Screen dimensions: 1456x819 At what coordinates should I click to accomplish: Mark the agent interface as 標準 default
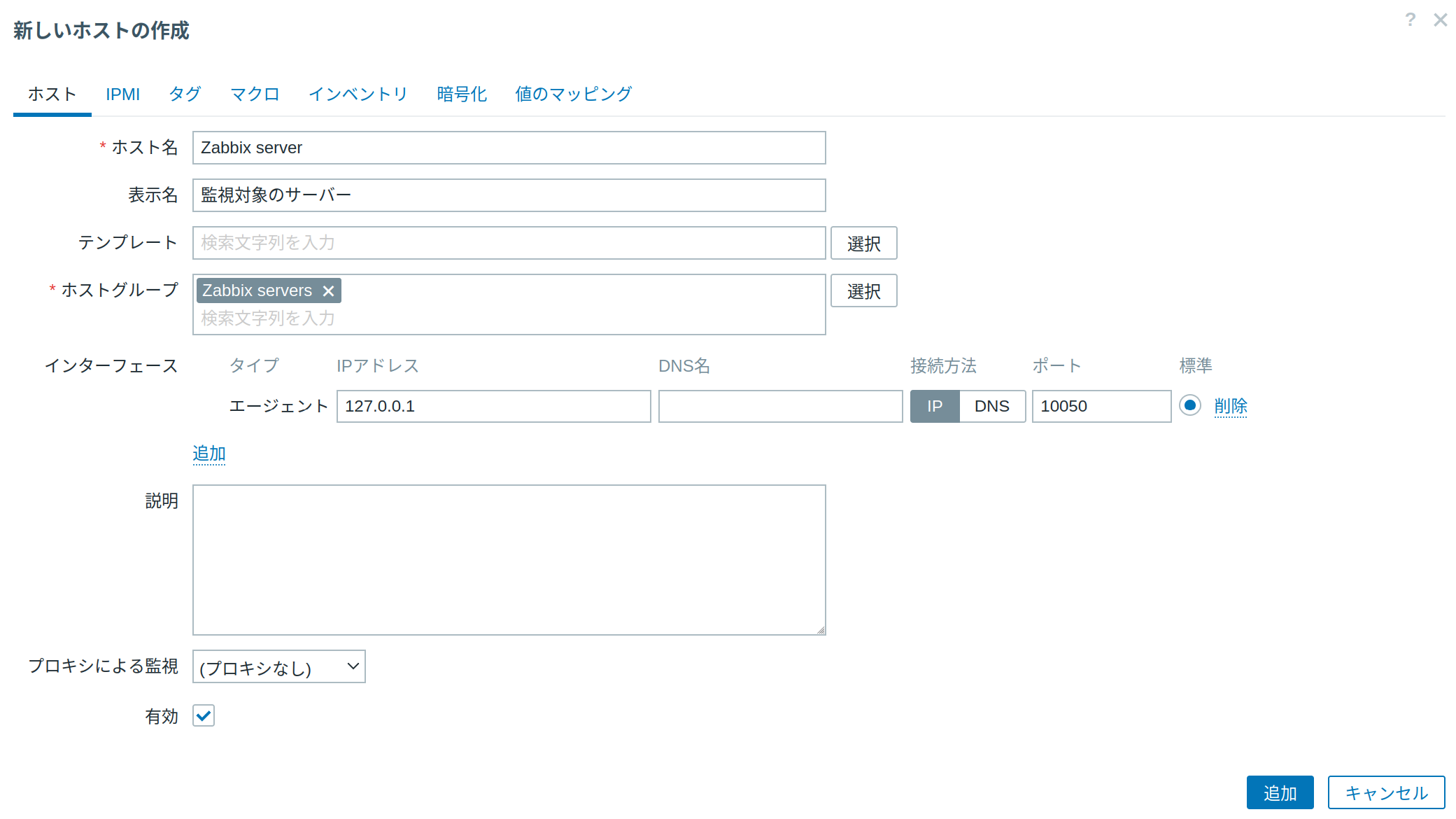click(x=1189, y=406)
